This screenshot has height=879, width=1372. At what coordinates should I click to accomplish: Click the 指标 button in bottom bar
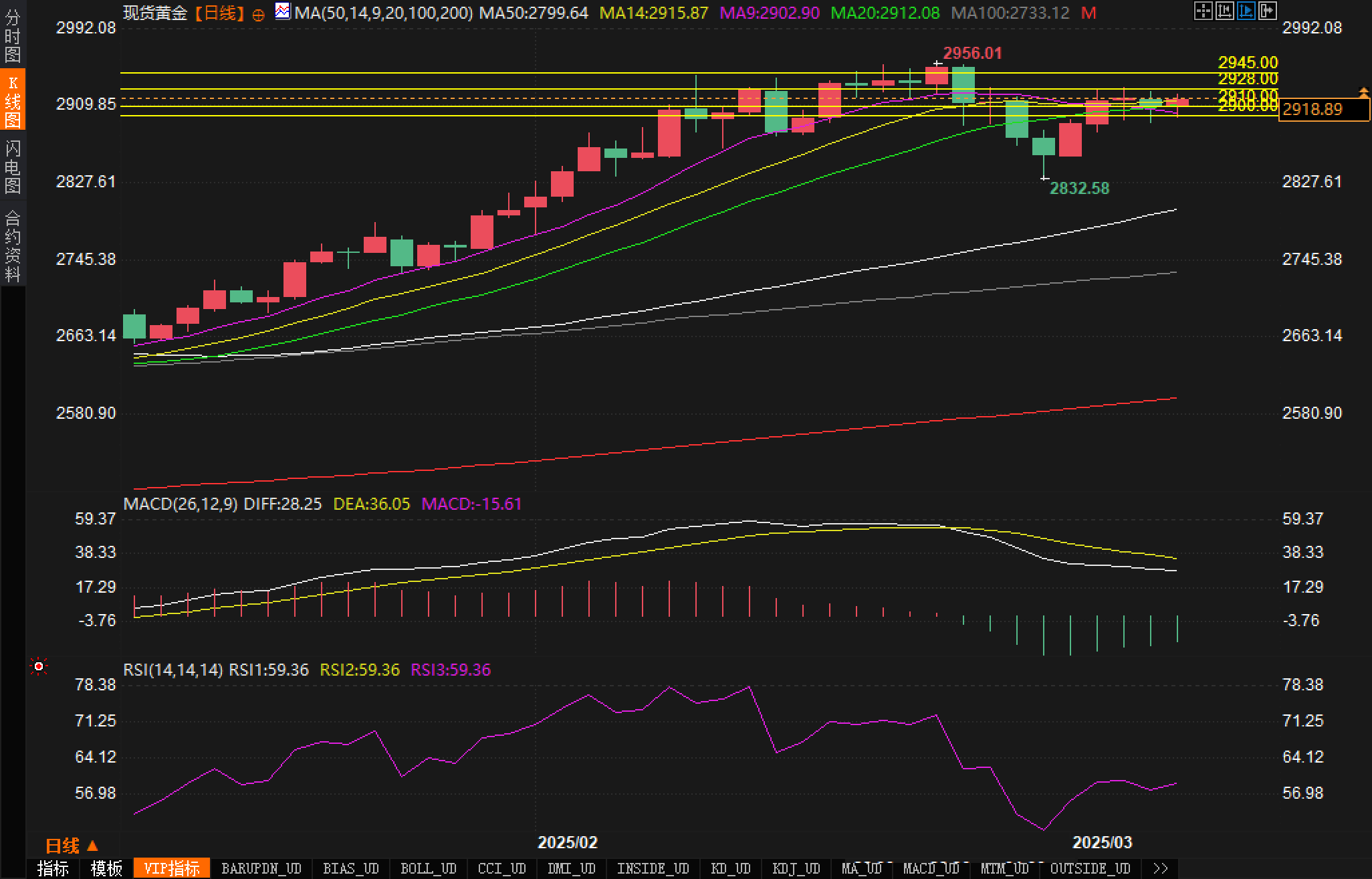click(53, 868)
